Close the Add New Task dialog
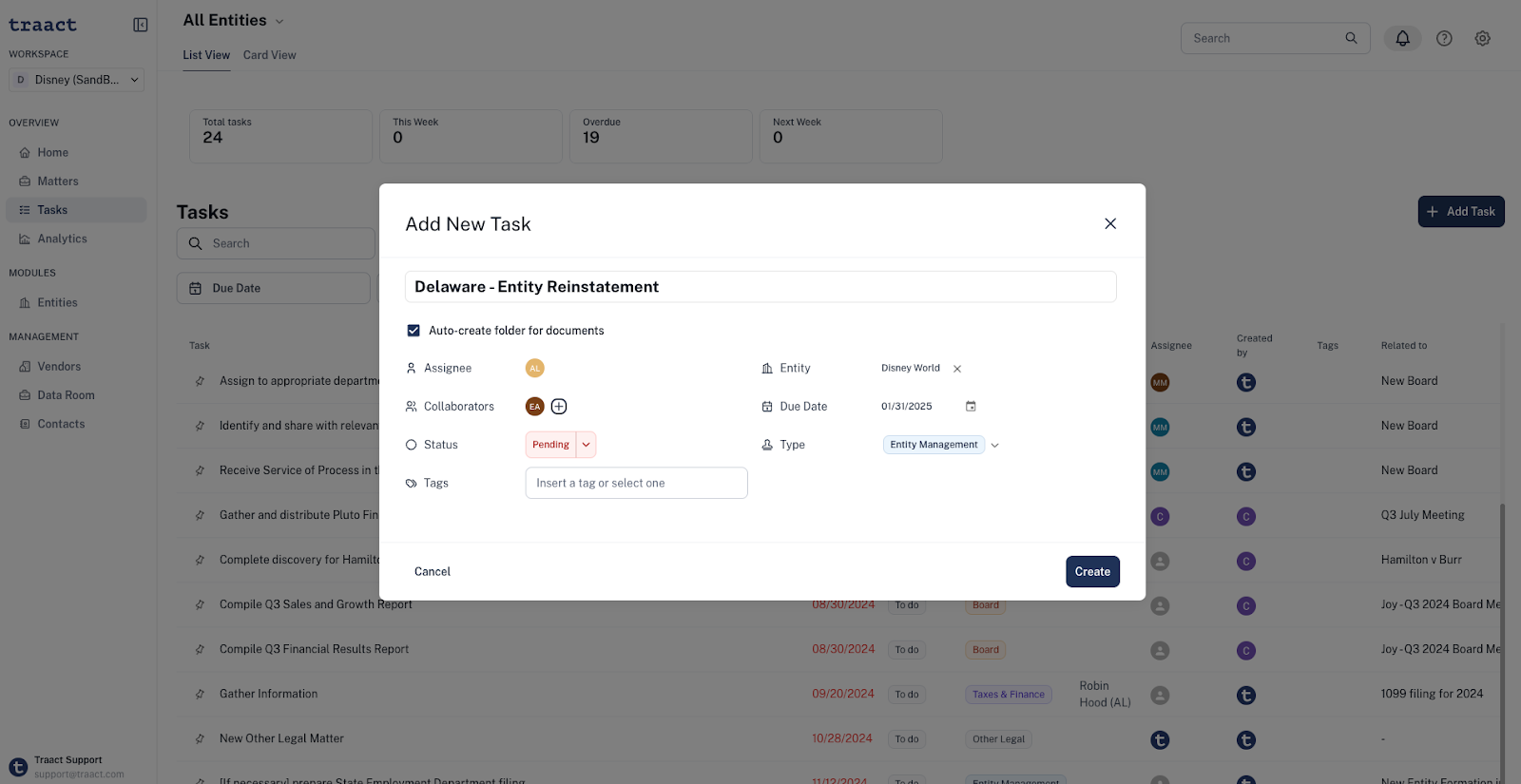1521x784 pixels. pos(1110,224)
